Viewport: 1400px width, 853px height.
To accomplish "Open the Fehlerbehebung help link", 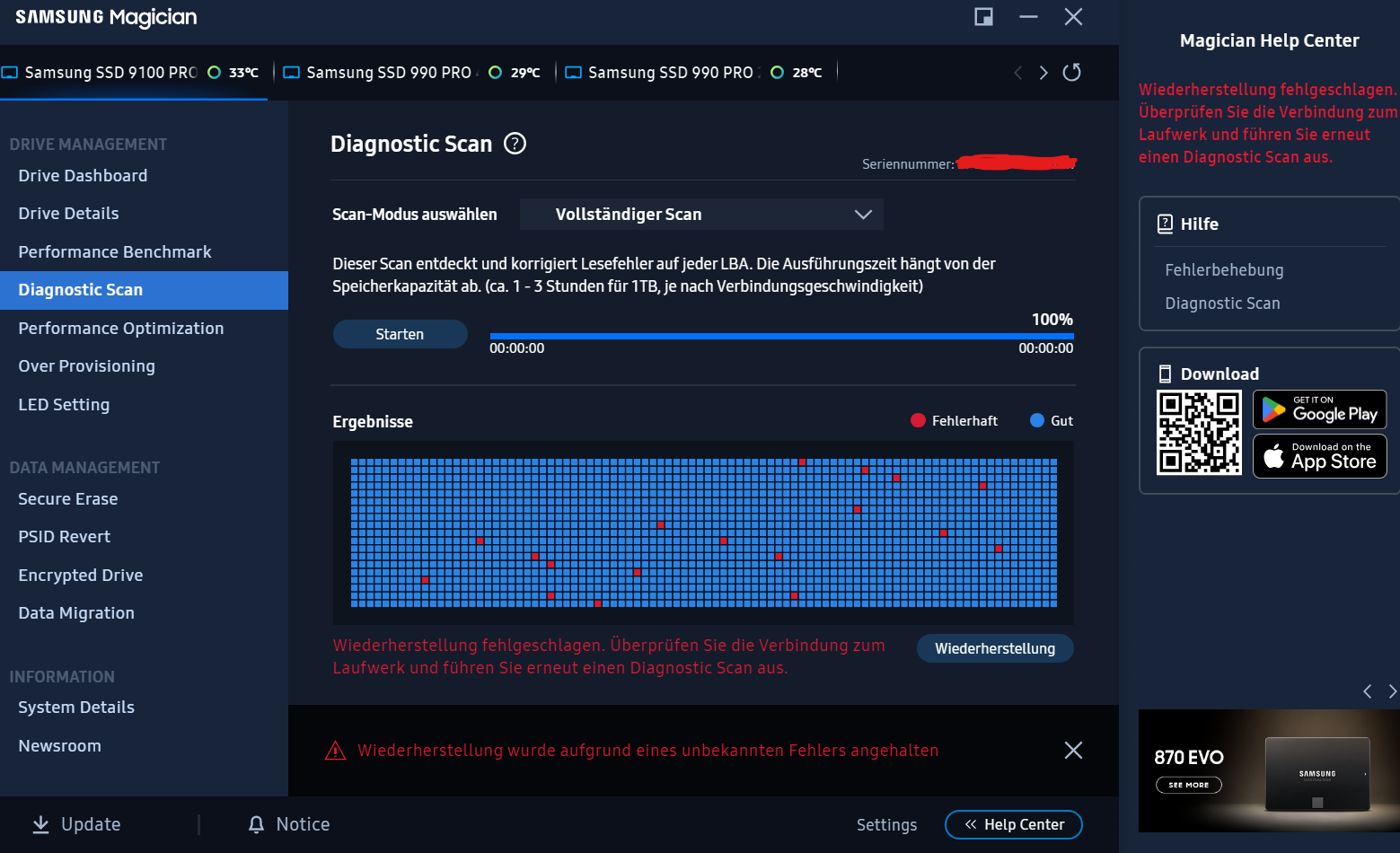I will click(1224, 270).
